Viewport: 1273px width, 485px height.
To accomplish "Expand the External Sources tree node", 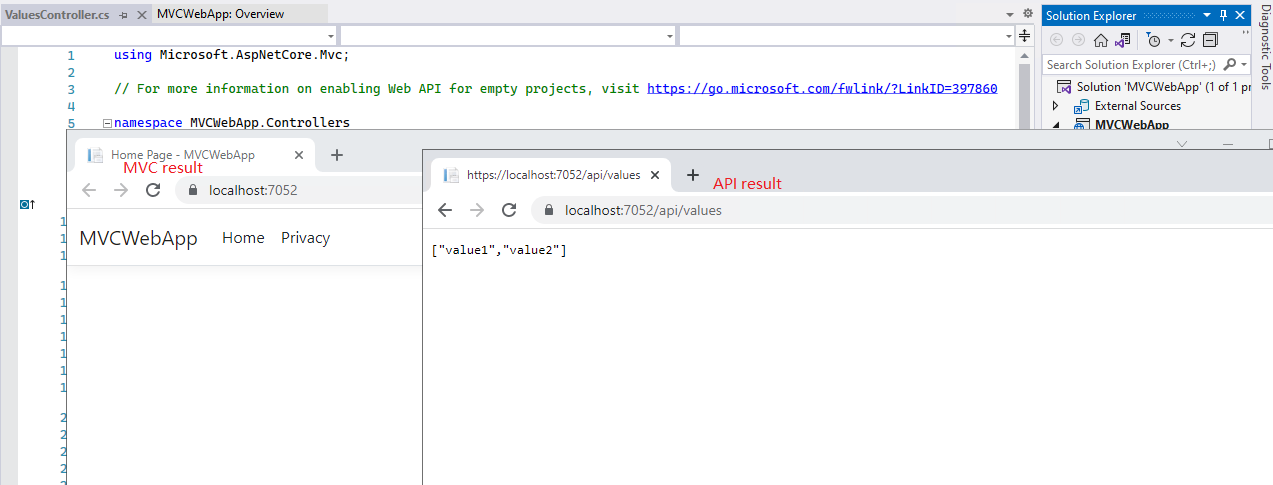I will click(x=1055, y=106).
